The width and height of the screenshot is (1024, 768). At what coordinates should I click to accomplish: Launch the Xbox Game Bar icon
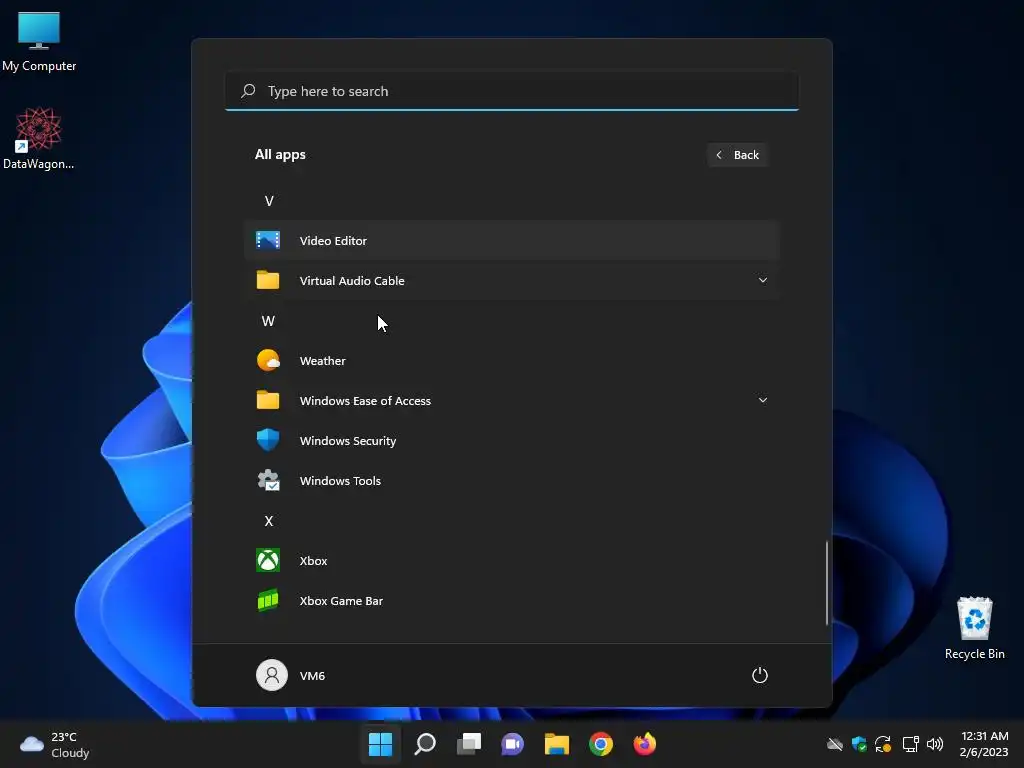pos(268,600)
